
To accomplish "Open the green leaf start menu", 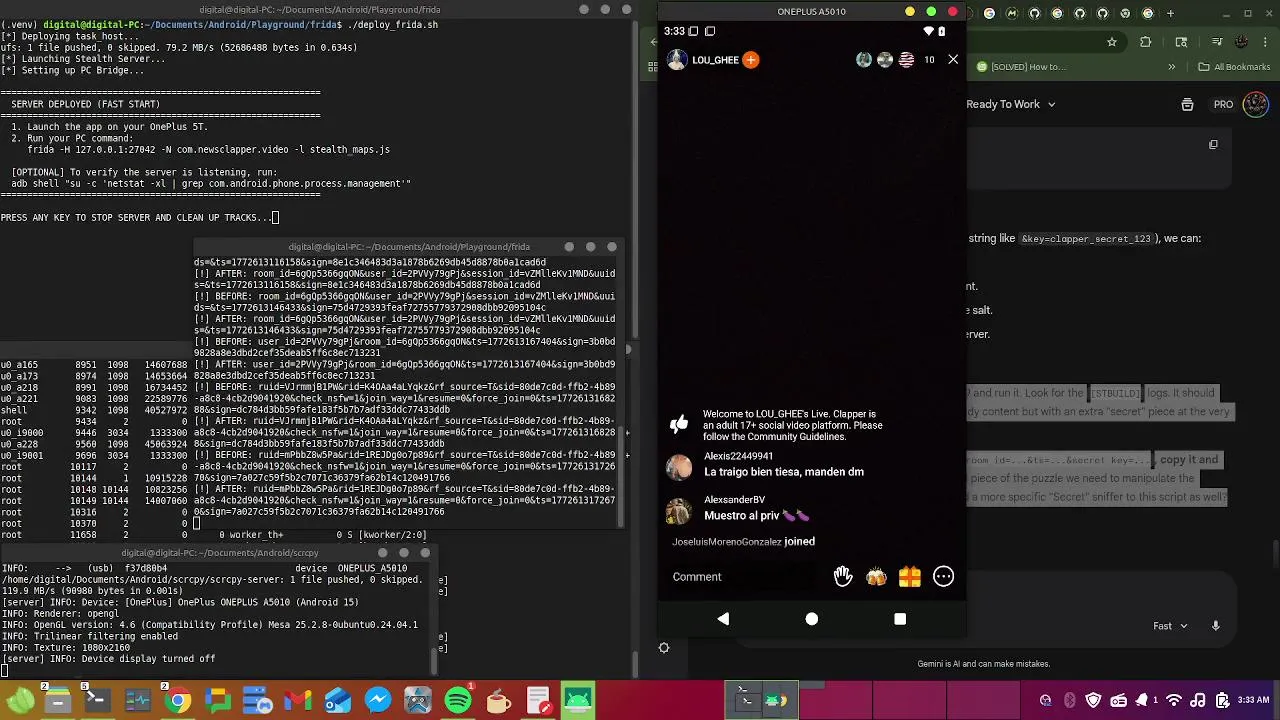I will [x=20, y=701].
